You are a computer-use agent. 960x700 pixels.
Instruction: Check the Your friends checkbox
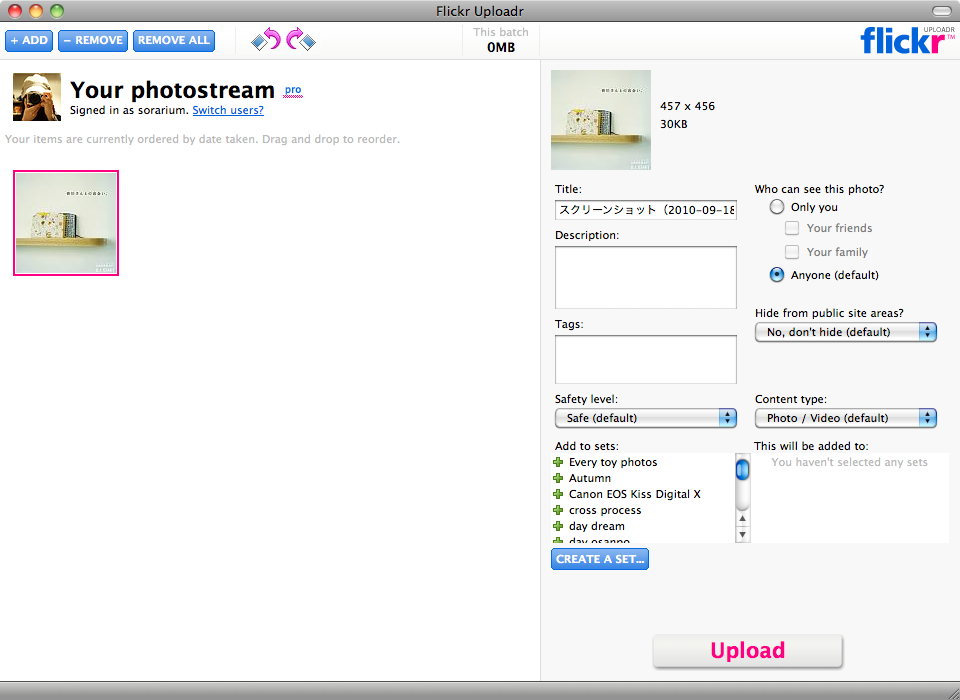[792, 228]
